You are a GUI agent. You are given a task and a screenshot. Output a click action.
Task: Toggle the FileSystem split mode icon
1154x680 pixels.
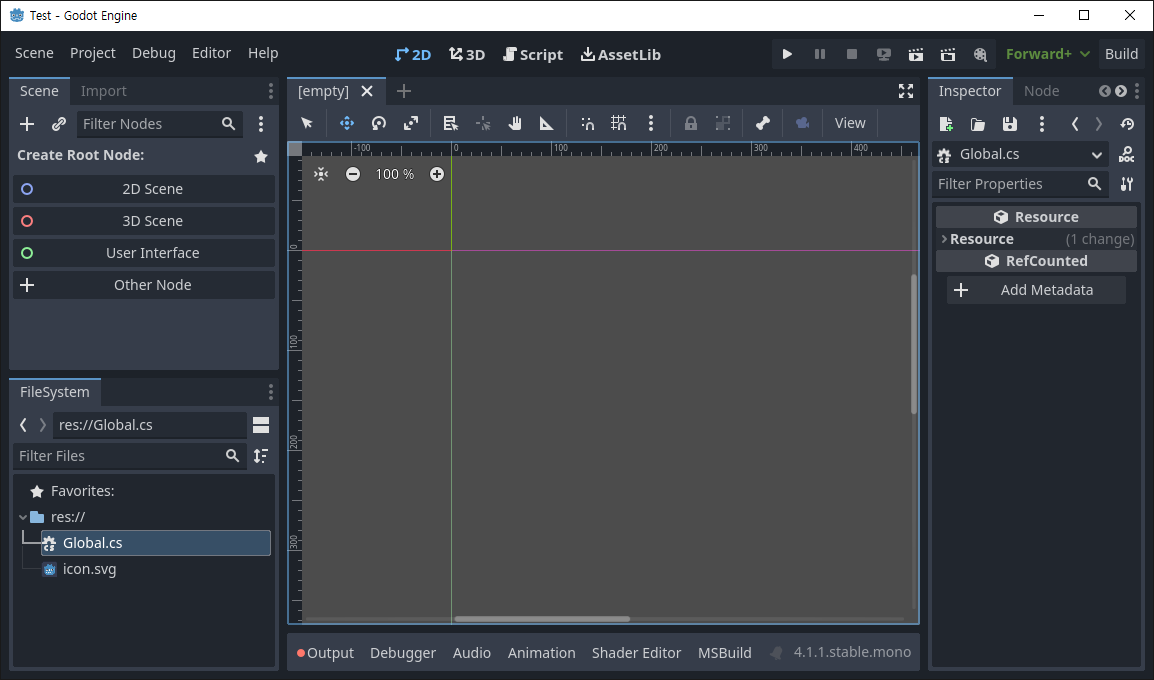coord(261,425)
